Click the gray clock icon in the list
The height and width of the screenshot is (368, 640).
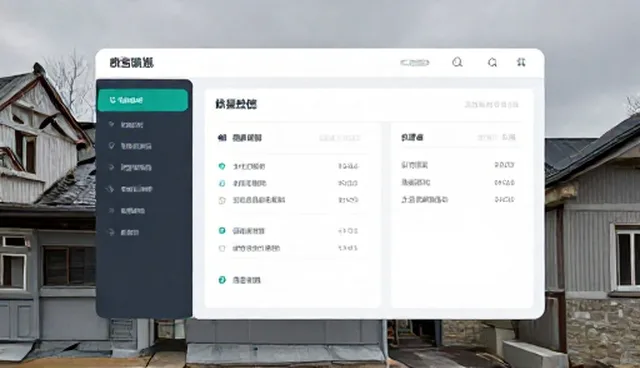[x=222, y=200]
